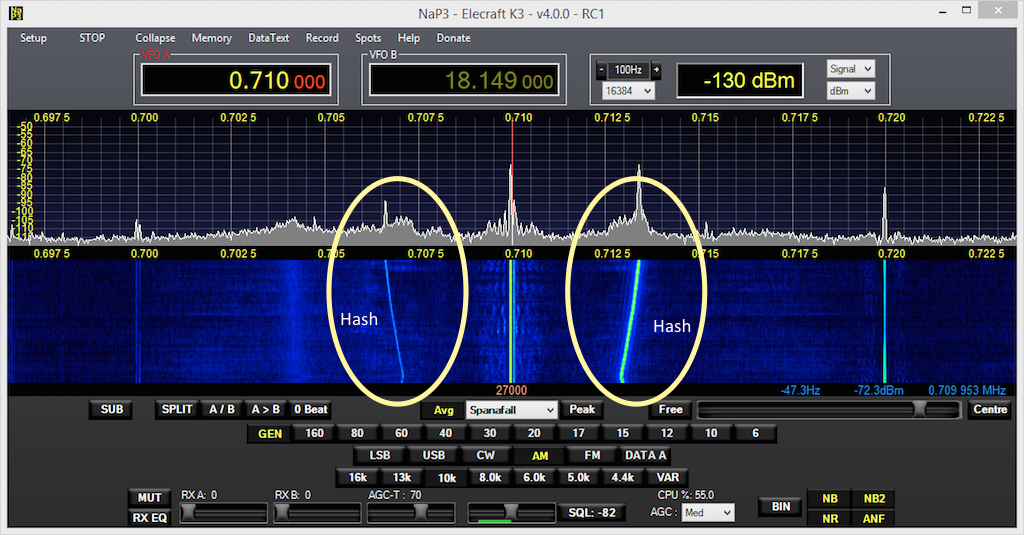The height and width of the screenshot is (535, 1024).
Task: Open the Spanafall display mode dropdown
Action: (x=511, y=410)
